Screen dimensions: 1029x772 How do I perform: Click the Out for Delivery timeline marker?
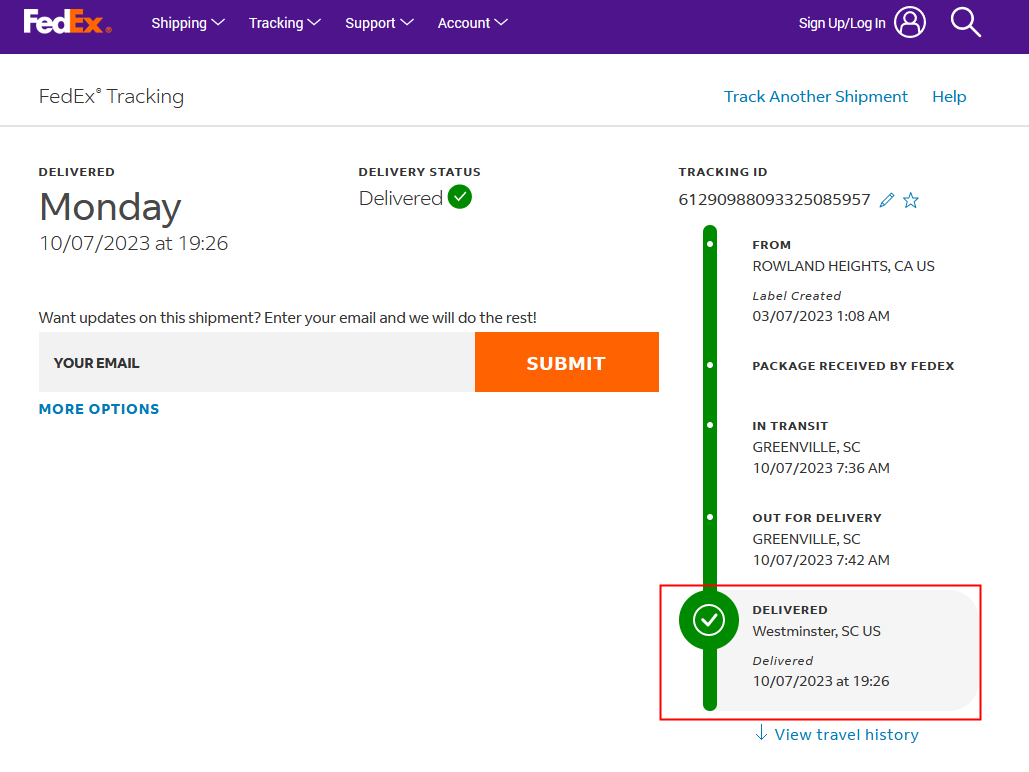pos(710,517)
